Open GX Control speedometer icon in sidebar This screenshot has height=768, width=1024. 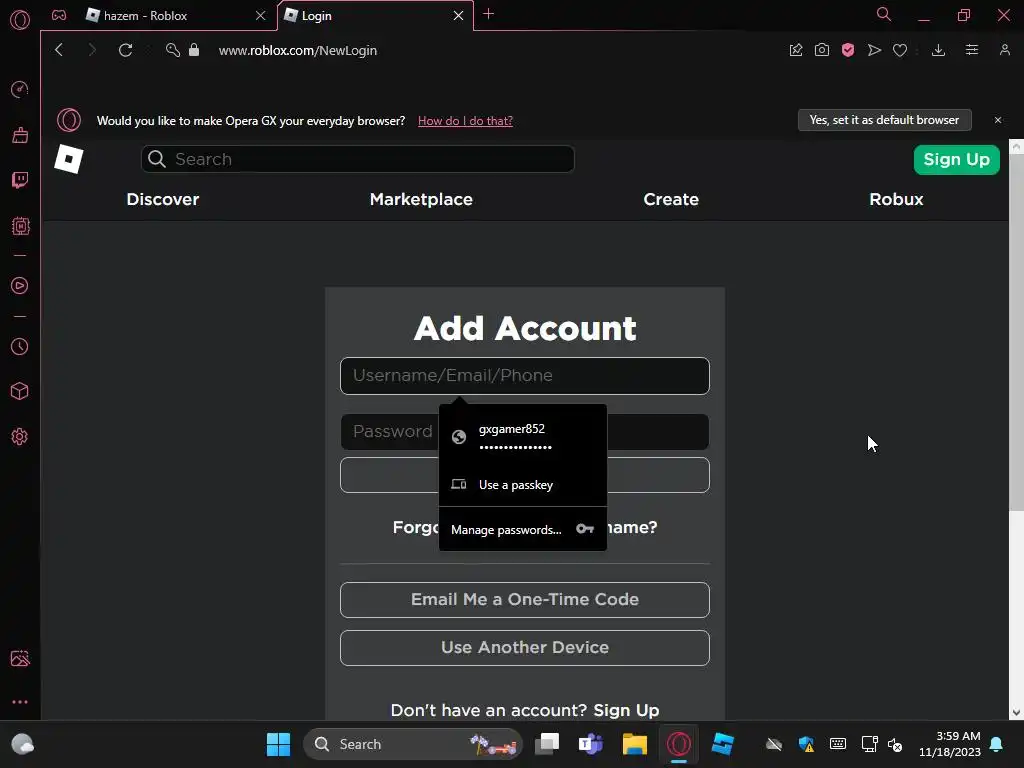[x=20, y=89]
